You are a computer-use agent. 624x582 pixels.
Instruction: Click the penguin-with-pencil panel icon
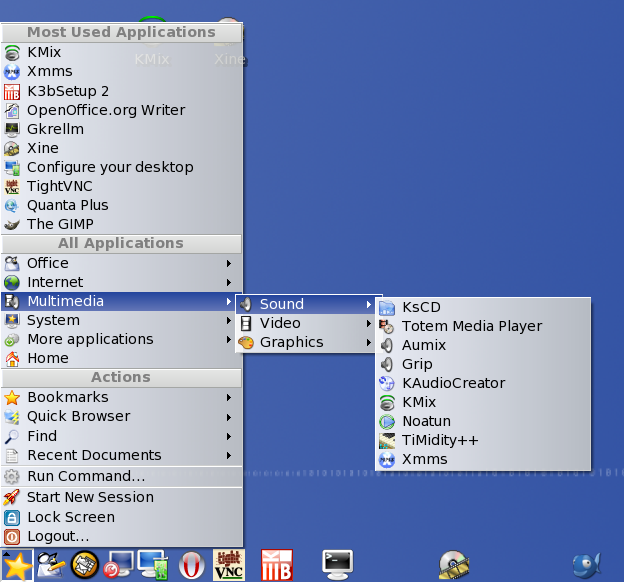(x=51, y=565)
